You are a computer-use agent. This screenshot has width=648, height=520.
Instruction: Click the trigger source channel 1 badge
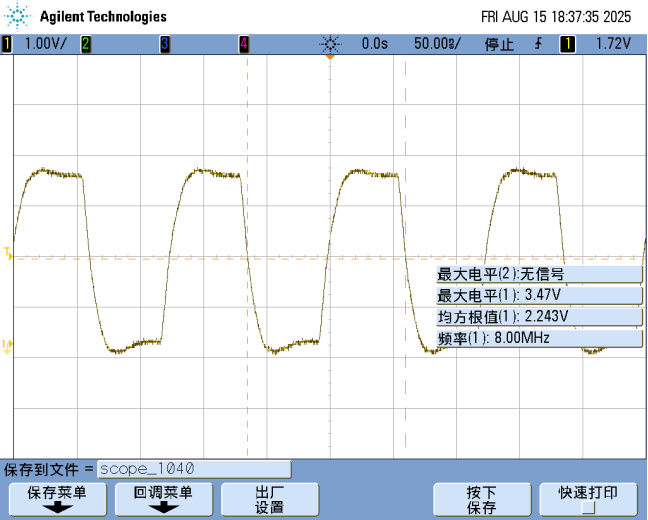pos(567,44)
